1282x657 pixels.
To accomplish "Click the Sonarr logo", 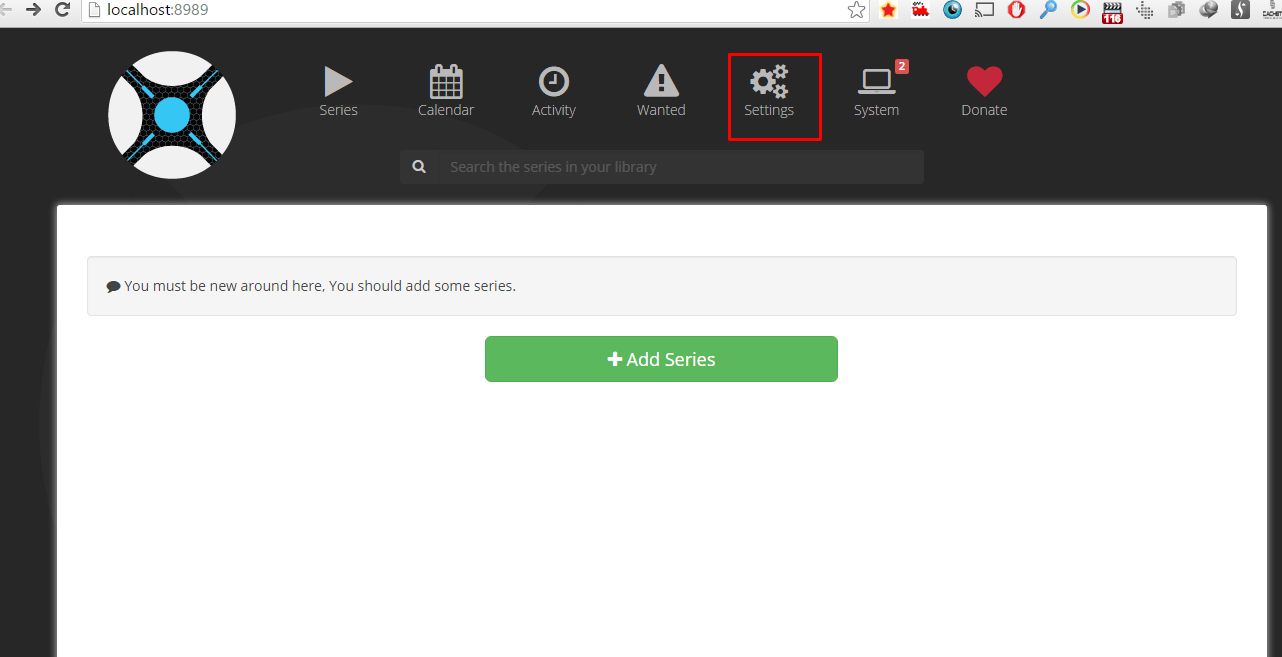I will pos(172,115).
